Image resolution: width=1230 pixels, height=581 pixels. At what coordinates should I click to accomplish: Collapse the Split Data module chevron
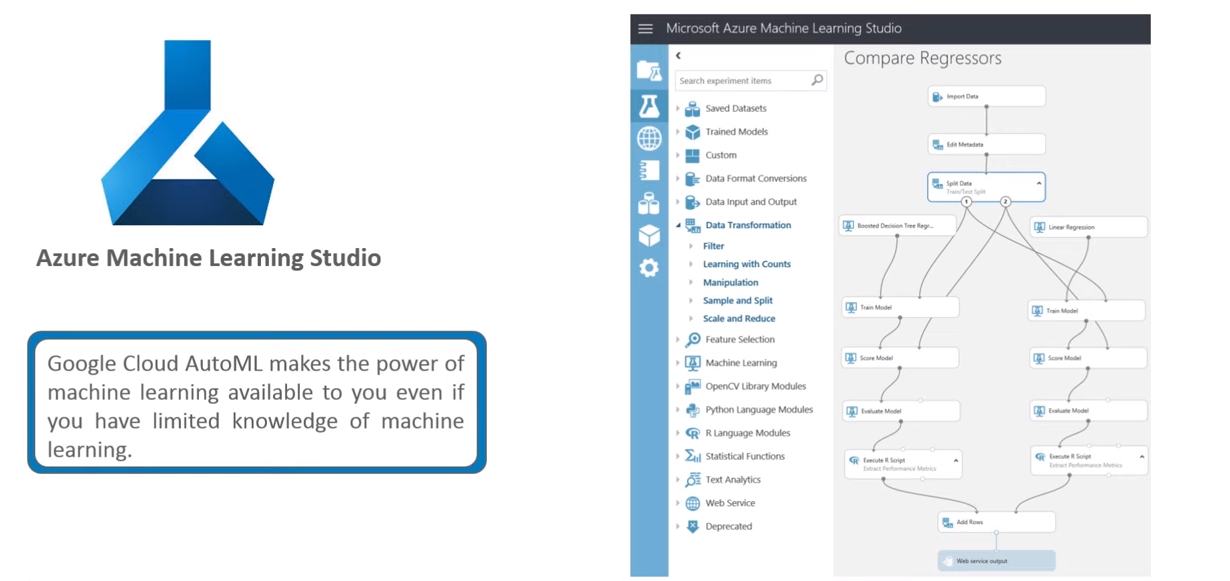[x=1039, y=184]
